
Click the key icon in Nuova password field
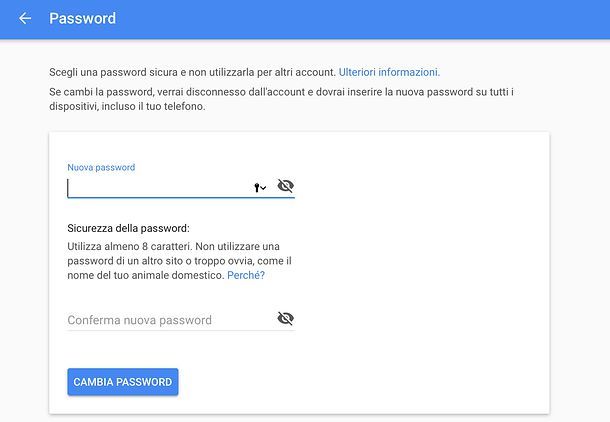pos(256,187)
